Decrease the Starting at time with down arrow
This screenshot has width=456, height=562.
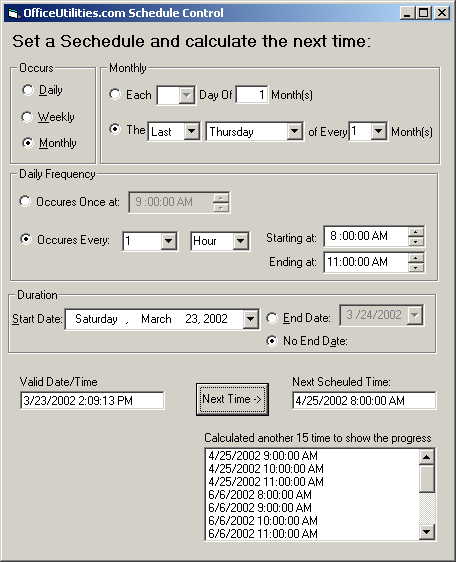click(x=416, y=241)
